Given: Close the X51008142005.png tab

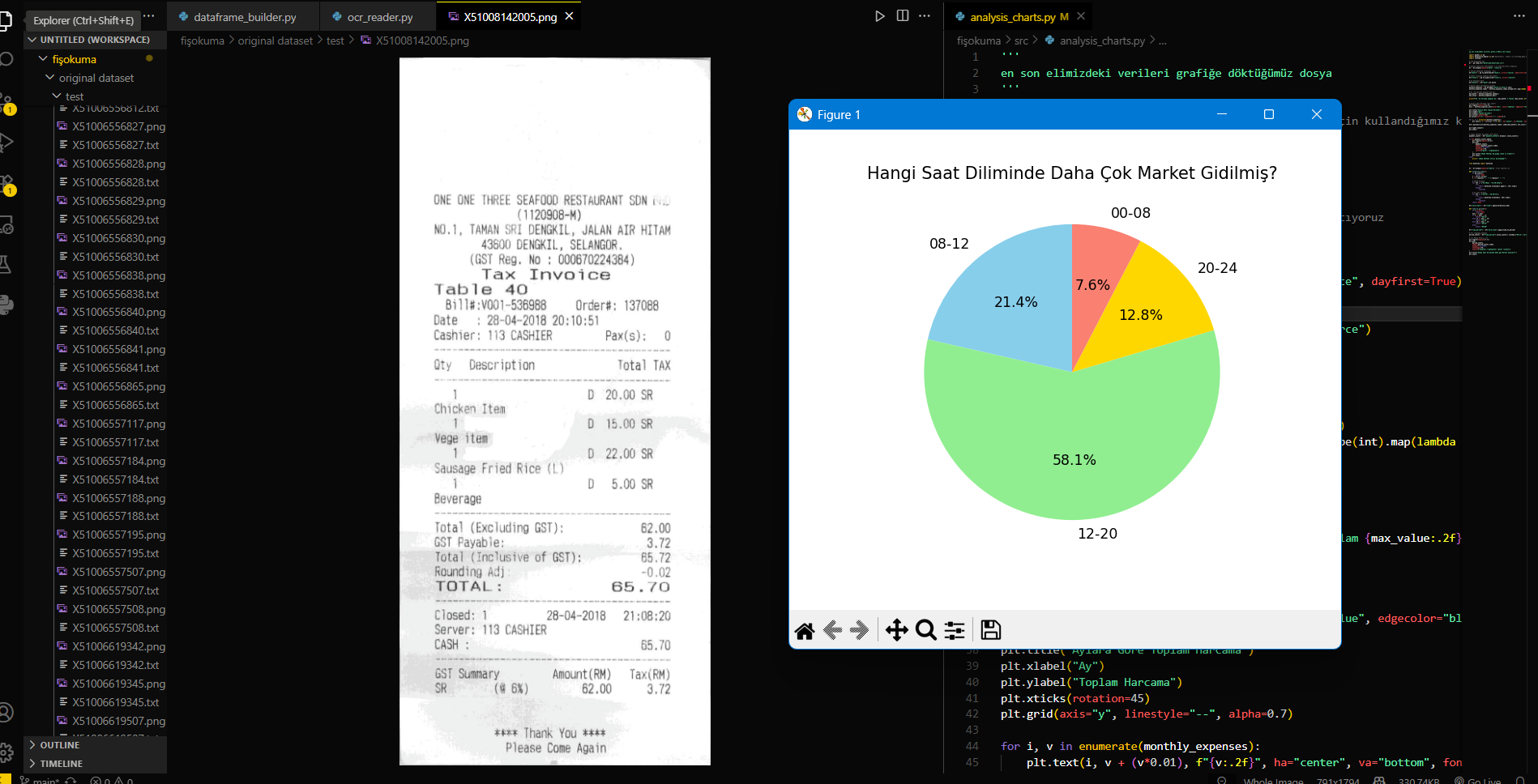Looking at the screenshot, I should point(569,16).
